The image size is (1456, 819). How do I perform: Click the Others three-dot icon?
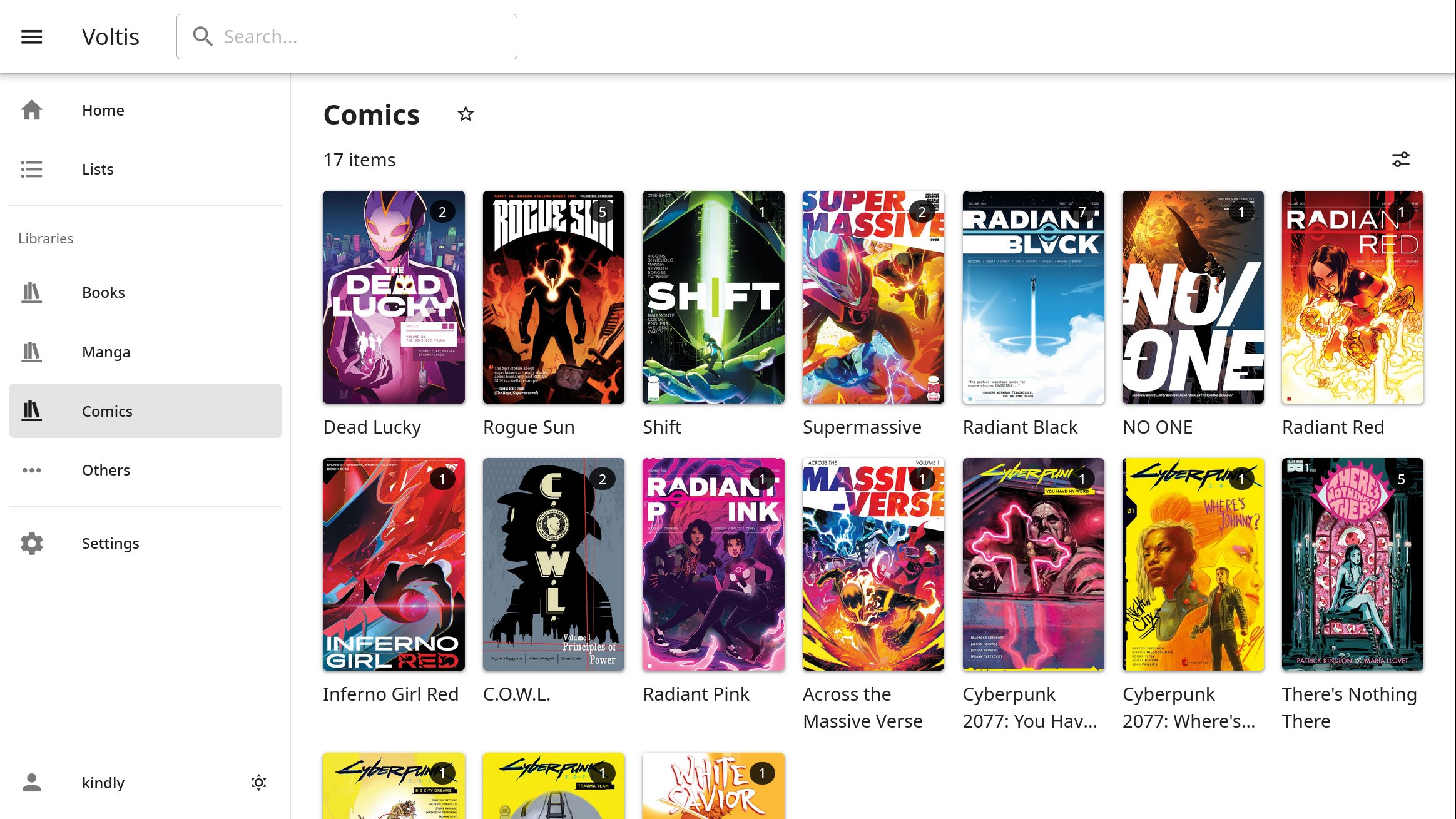coord(31,470)
